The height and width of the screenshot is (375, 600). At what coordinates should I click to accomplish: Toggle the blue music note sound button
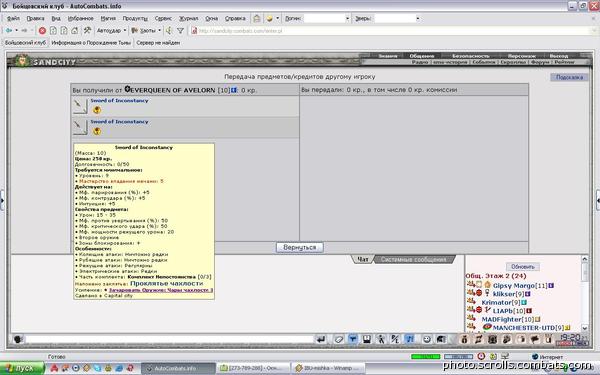click(410, 339)
